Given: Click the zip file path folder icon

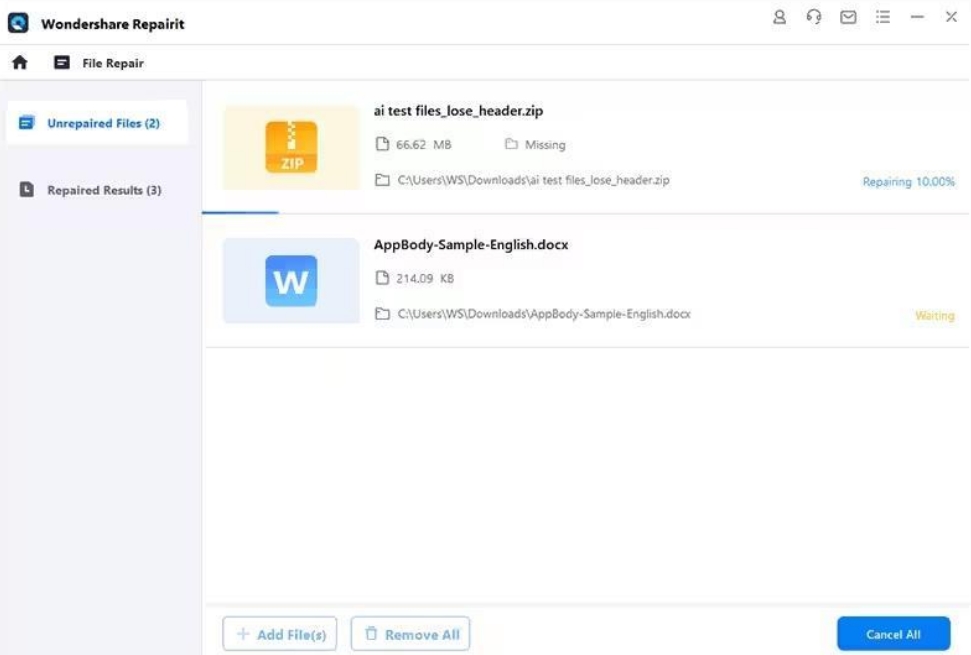Looking at the screenshot, I should click(382, 180).
